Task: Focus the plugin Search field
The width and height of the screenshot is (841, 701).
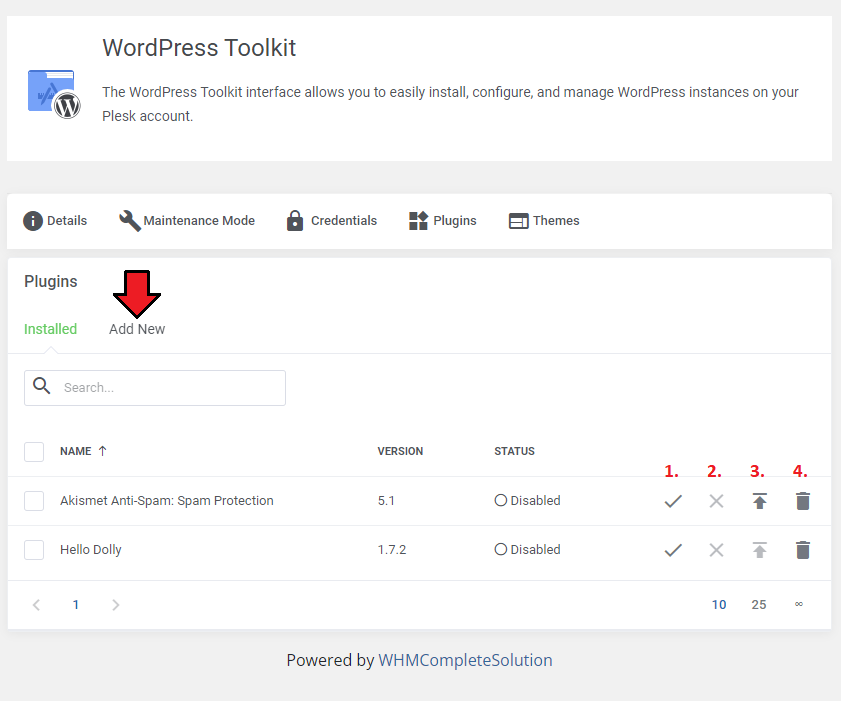Action: [x=154, y=388]
